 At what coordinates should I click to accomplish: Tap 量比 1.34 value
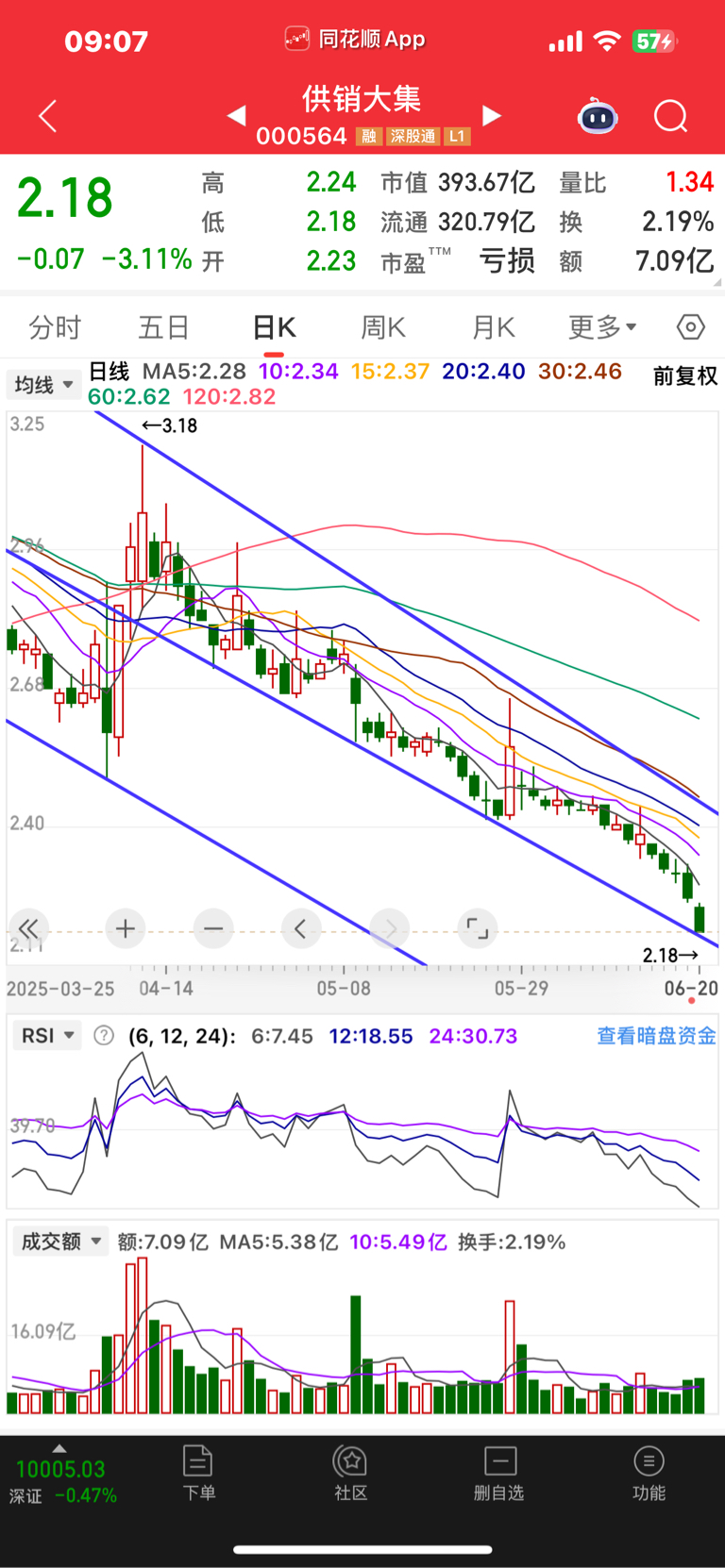point(636,182)
